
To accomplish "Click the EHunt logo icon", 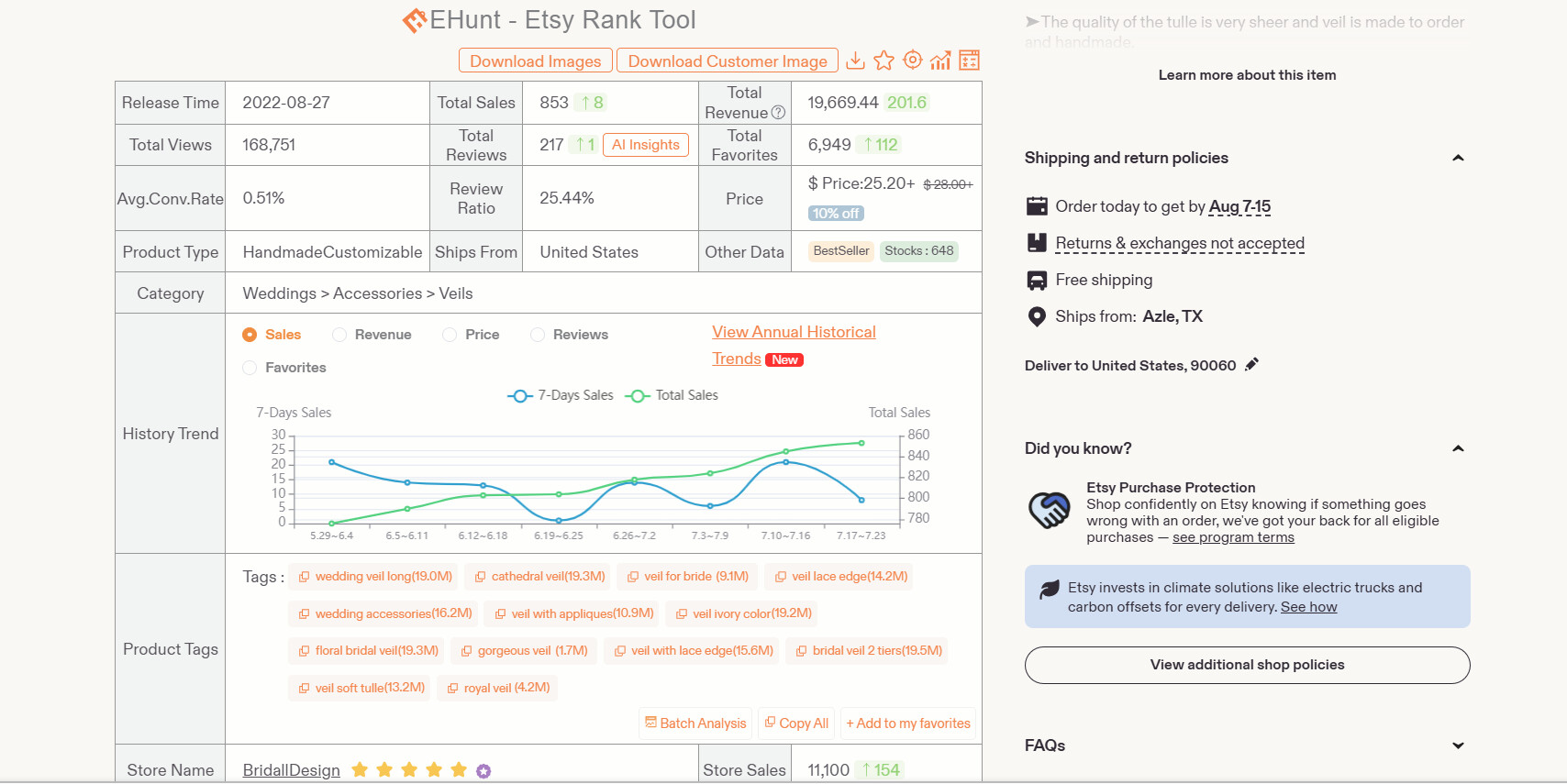I will [414, 20].
